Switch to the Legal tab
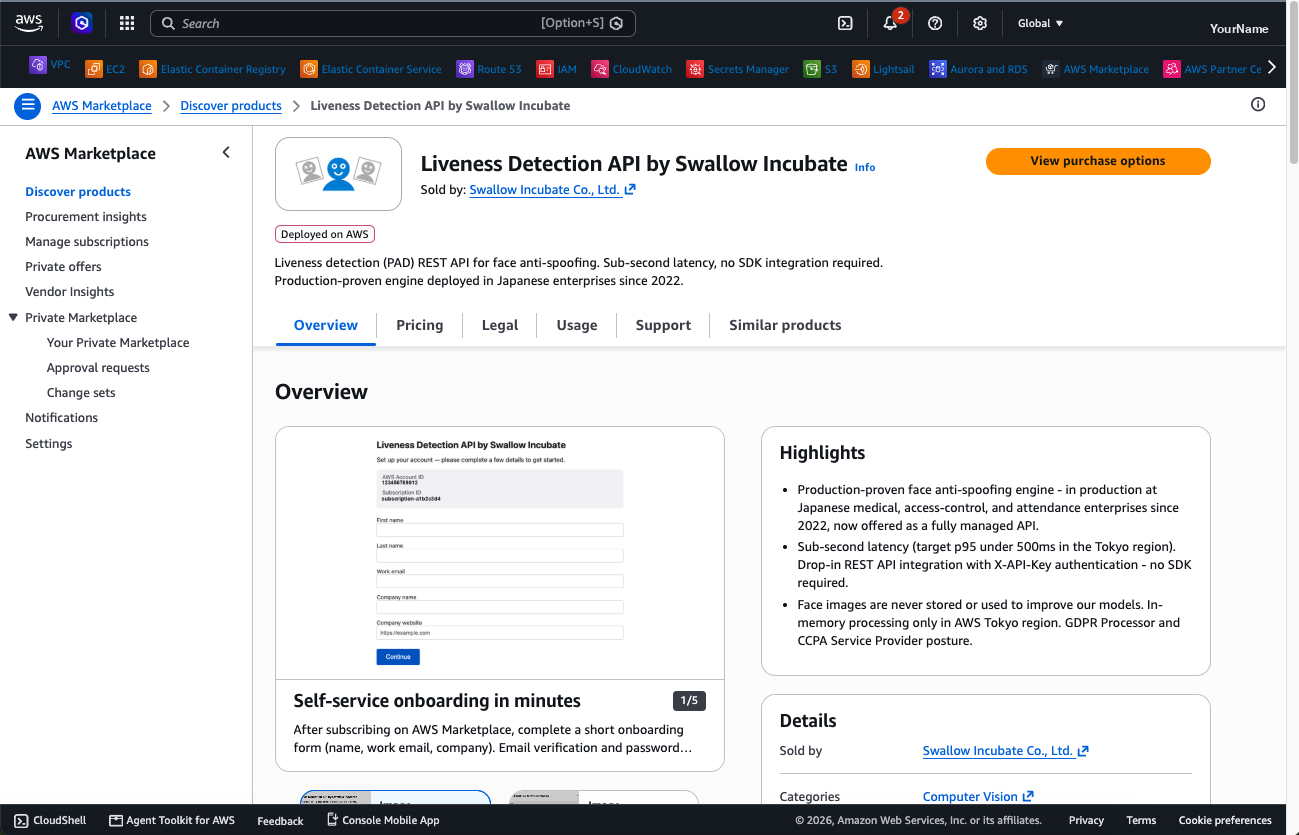Viewport: 1299px width, 835px height. point(500,325)
